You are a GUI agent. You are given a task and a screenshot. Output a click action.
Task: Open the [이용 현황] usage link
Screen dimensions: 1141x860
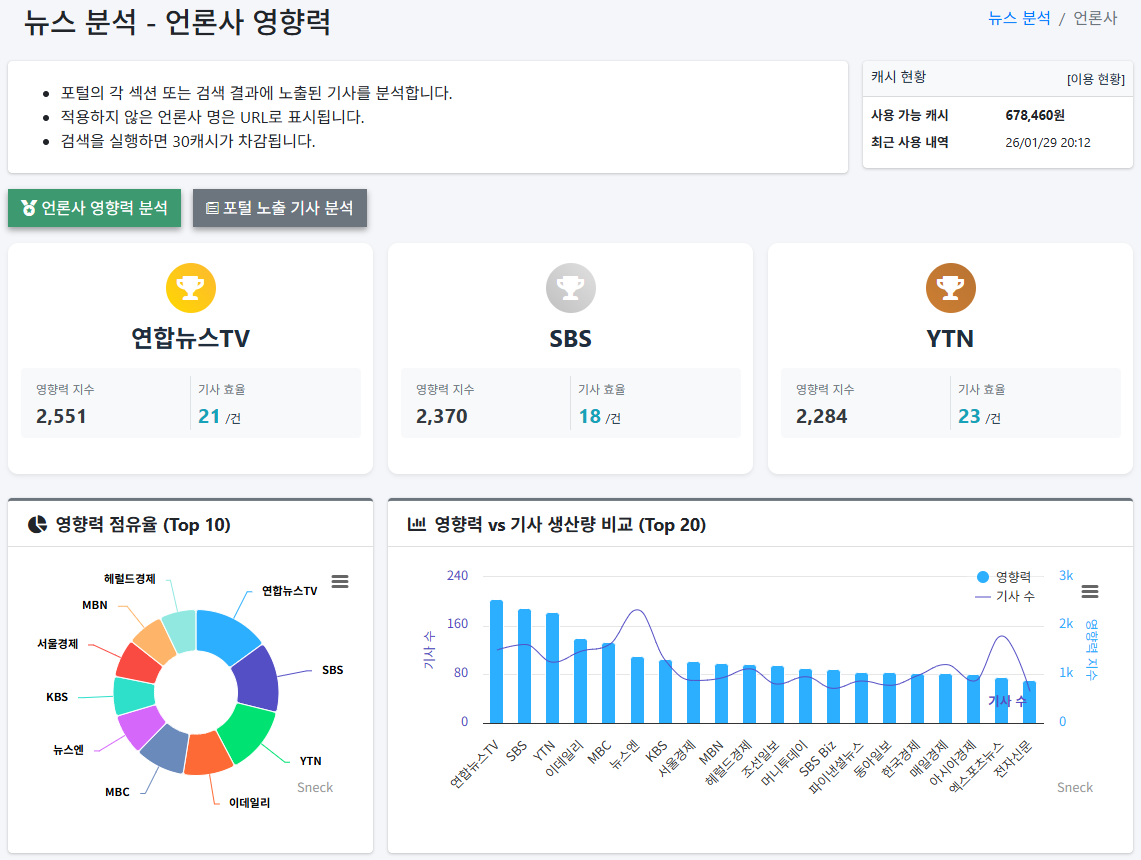[1098, 79]
